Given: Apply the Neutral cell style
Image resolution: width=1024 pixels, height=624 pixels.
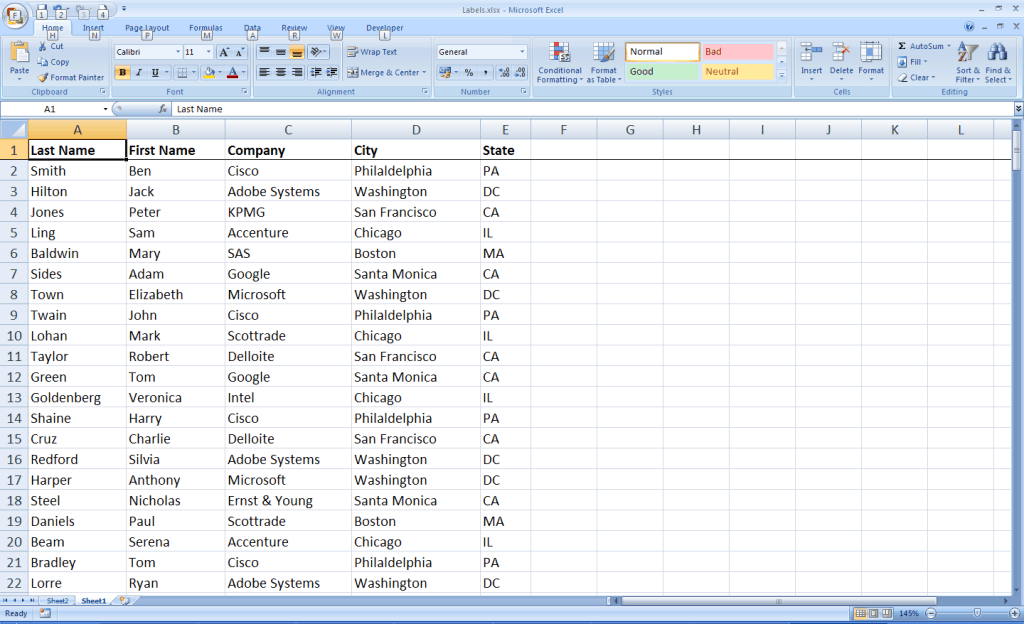Looking at the screenshot, I should [x=737, y=72].
